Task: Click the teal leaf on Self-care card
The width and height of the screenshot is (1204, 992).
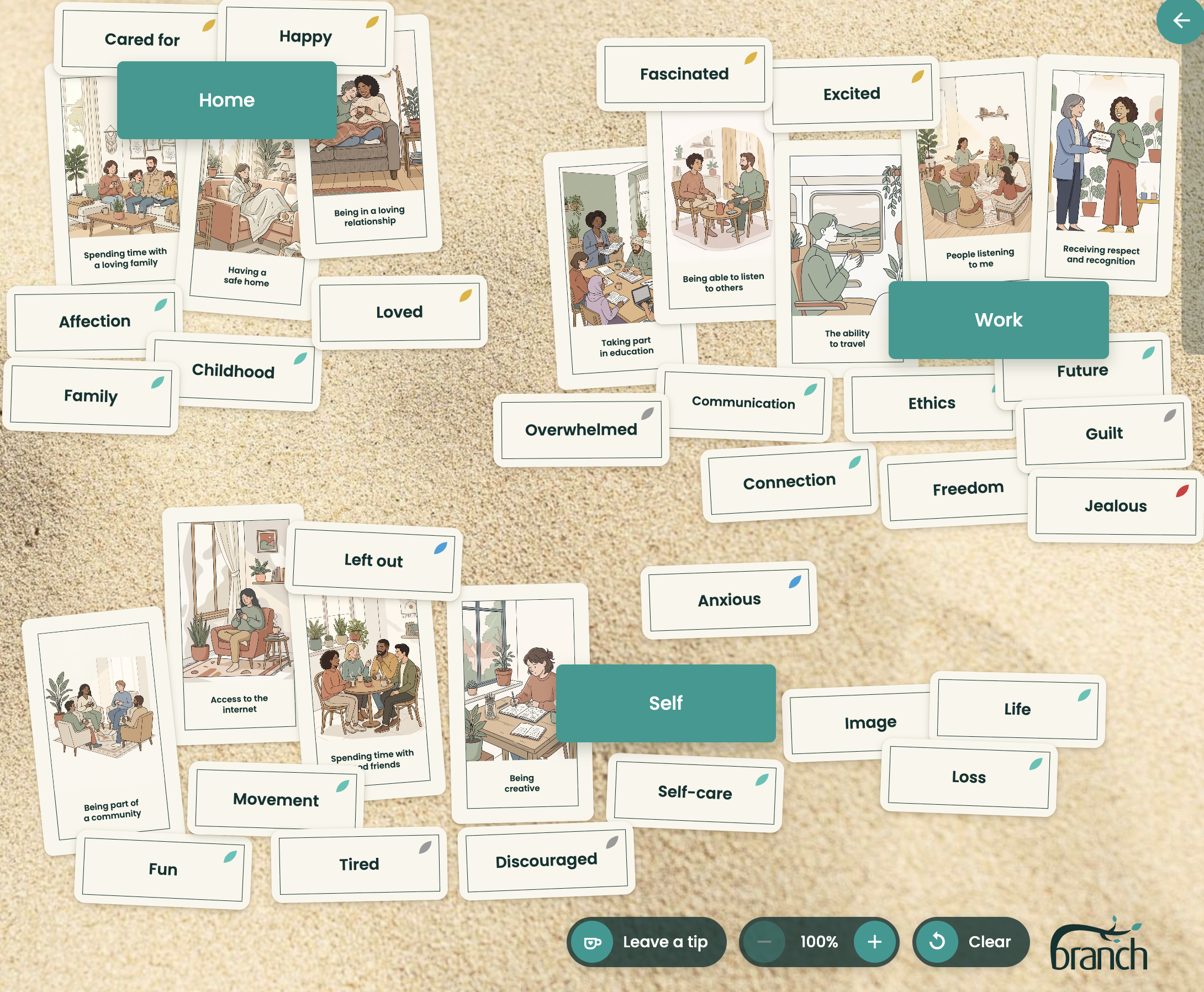Action: point(762,779)
